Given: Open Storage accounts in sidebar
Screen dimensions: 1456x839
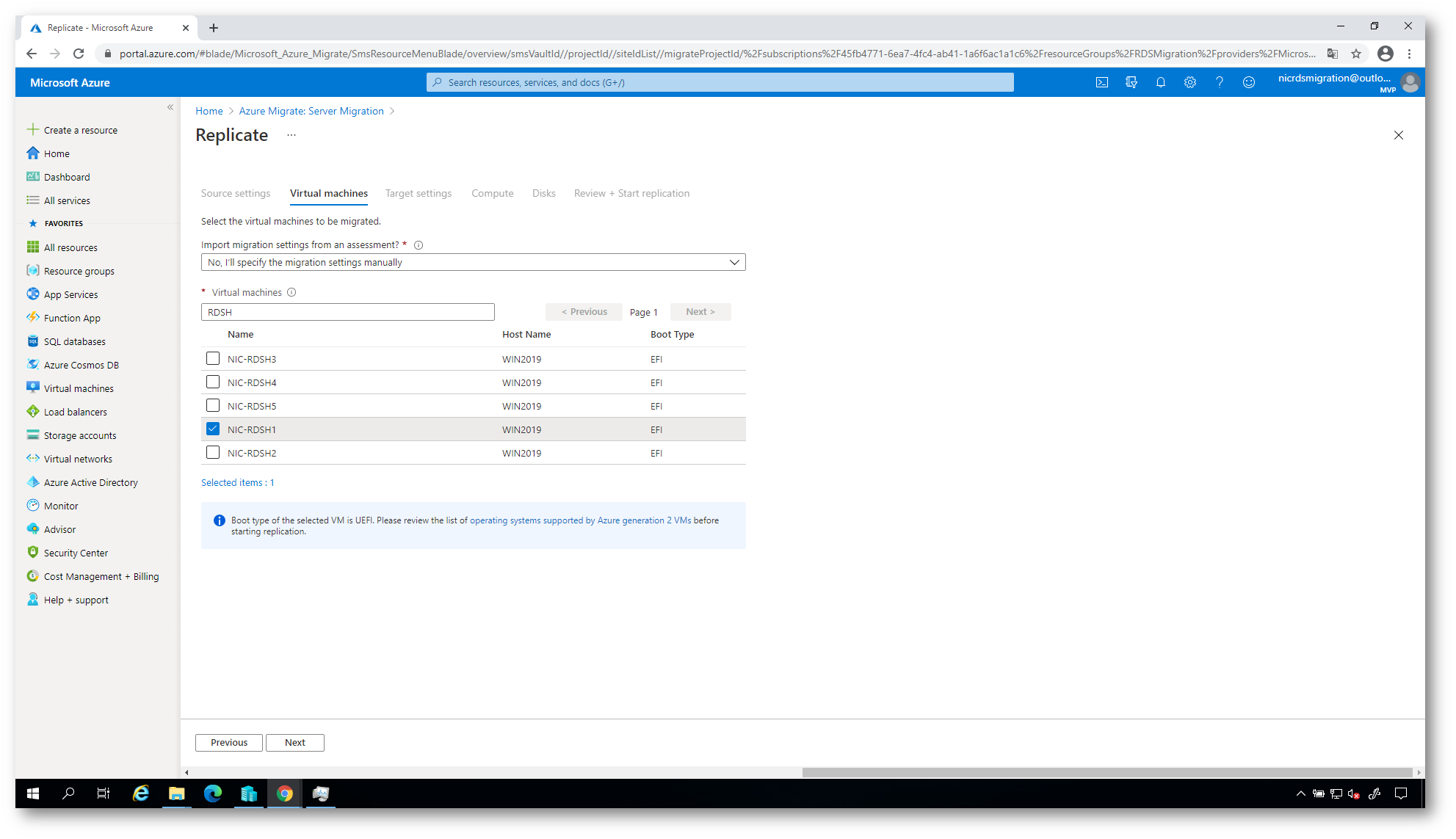Looking at the screenshot, I should coord(80,435).
